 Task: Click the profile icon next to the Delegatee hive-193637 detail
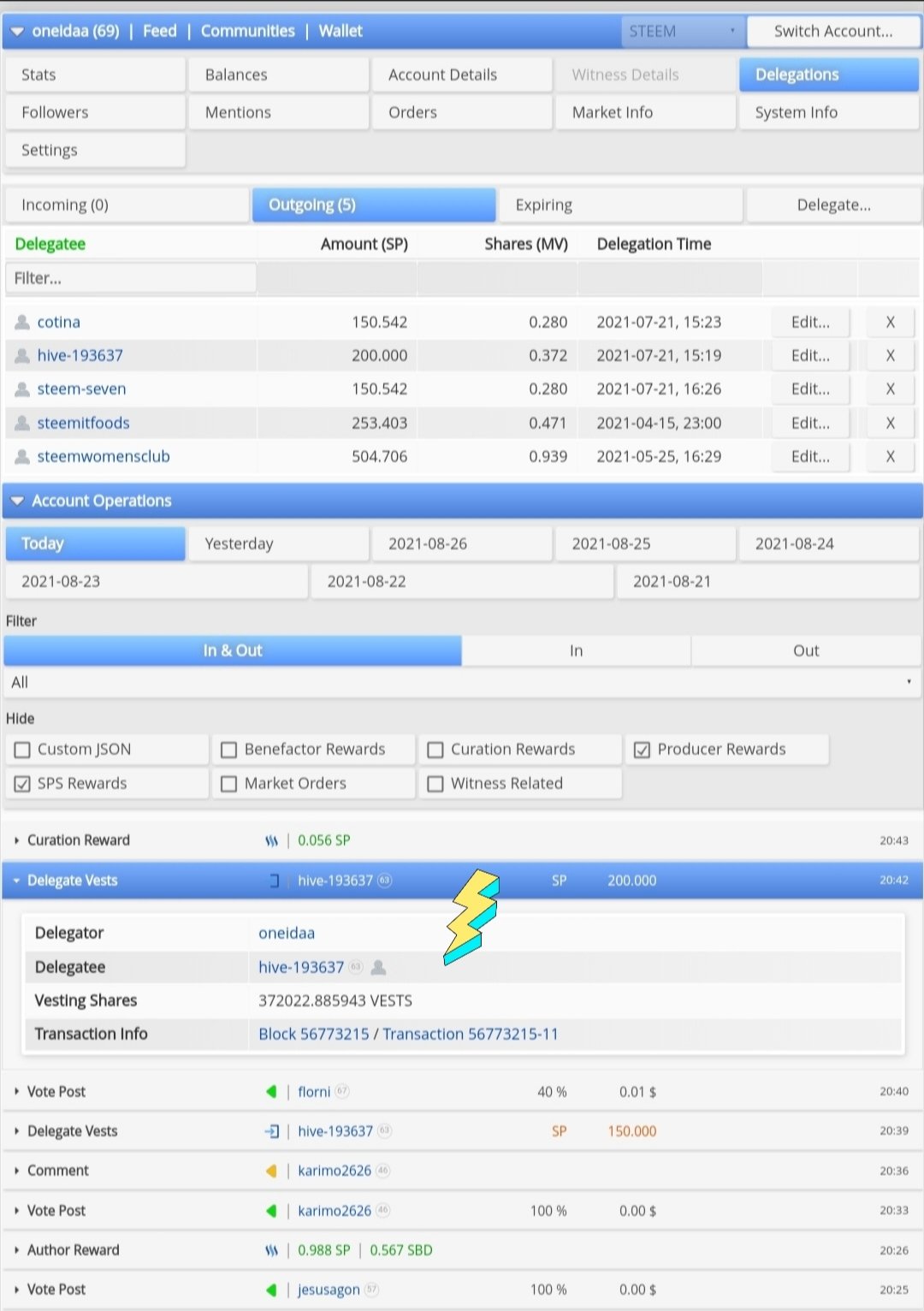378,967
